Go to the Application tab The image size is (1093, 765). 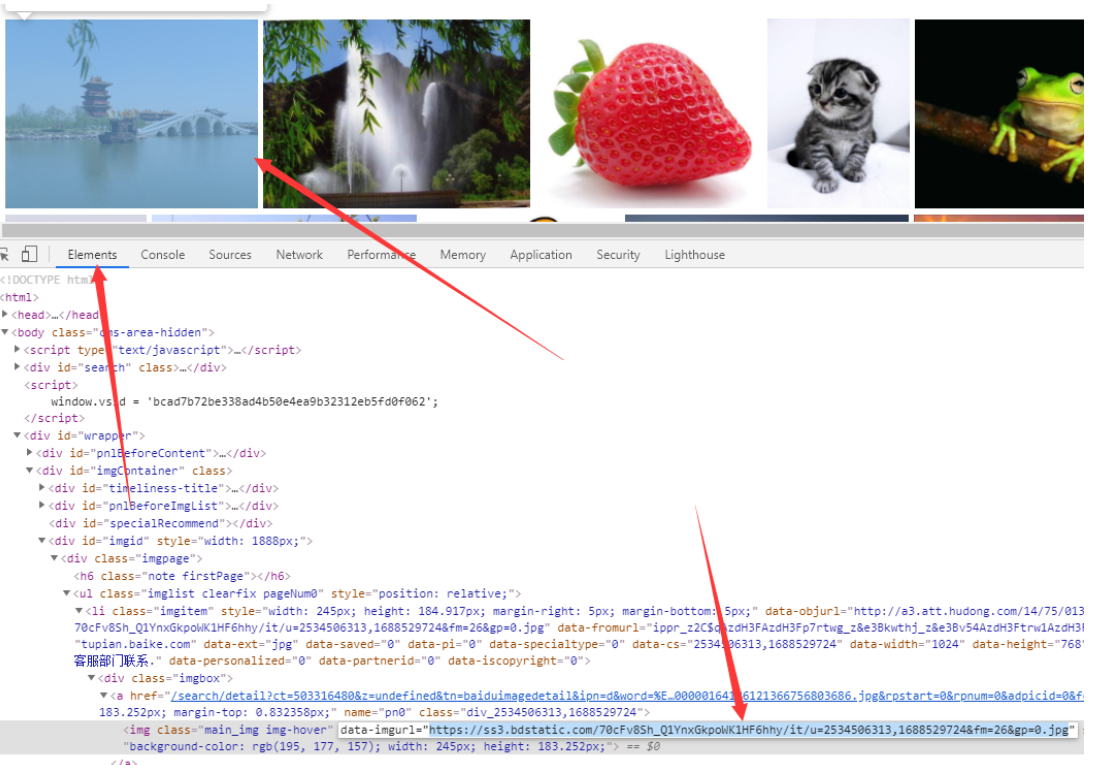coord(540,255)
